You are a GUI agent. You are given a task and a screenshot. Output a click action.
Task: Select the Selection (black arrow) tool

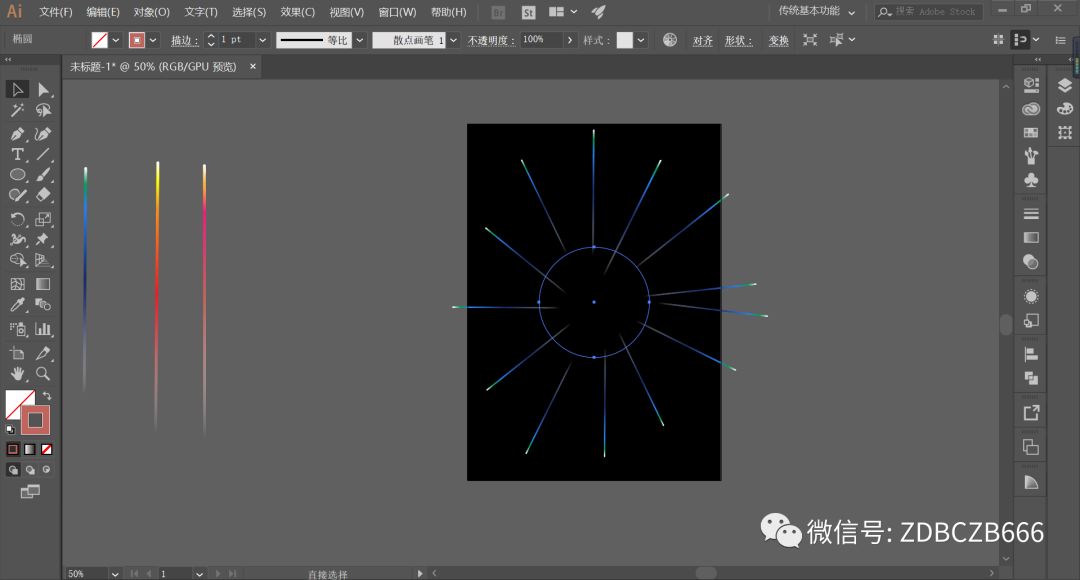tap(17, 90)
